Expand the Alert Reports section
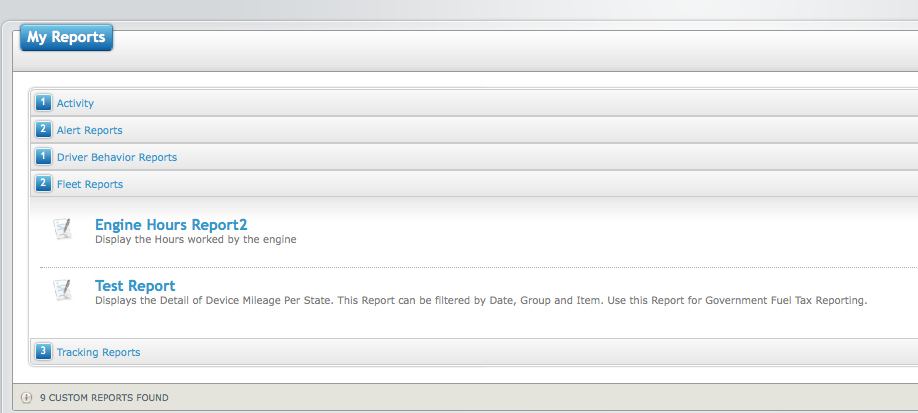918x413 pixels. tap(90, 130)
